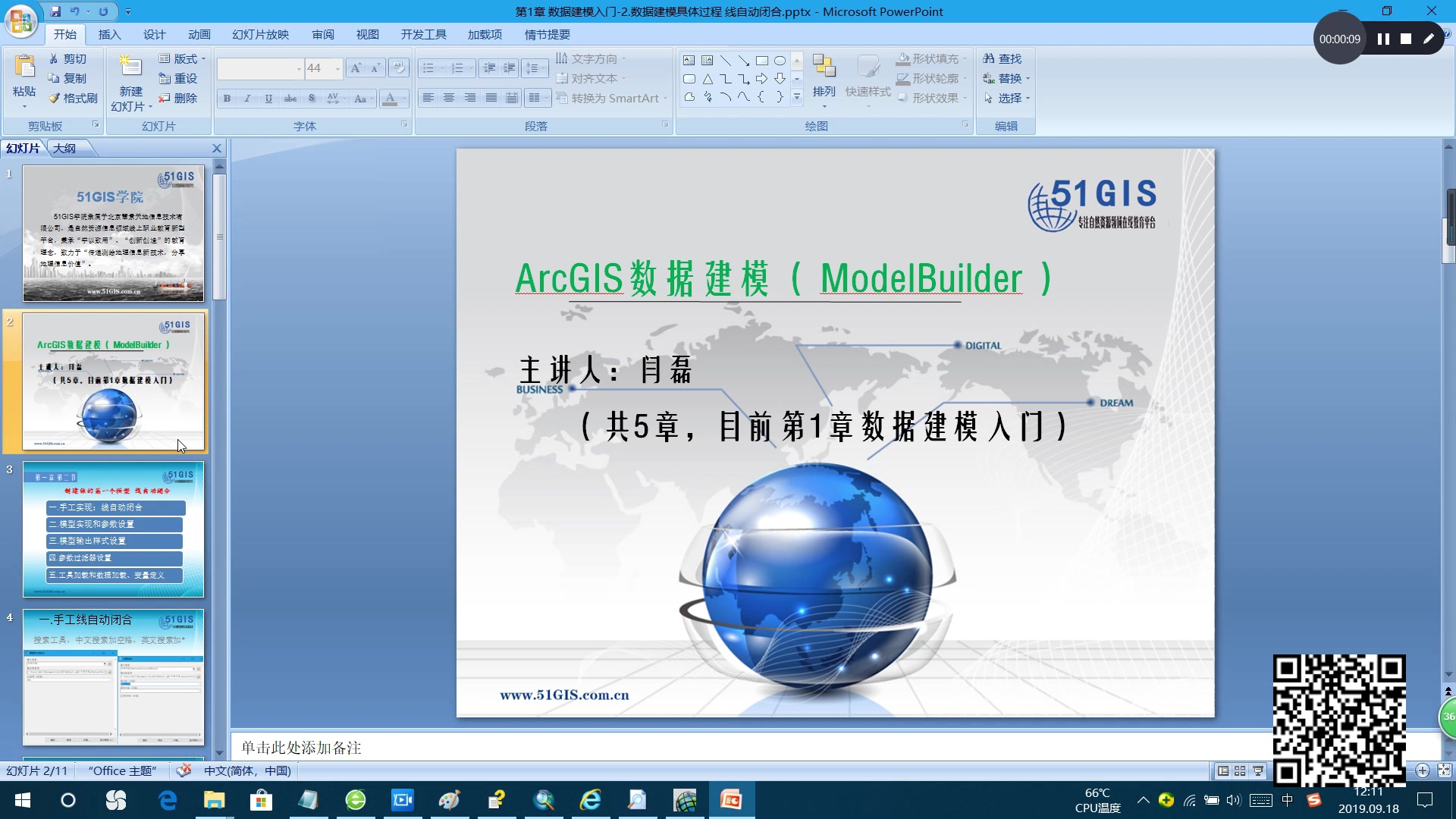
Task: Stop the screen recording
Action: (1406, 39)
